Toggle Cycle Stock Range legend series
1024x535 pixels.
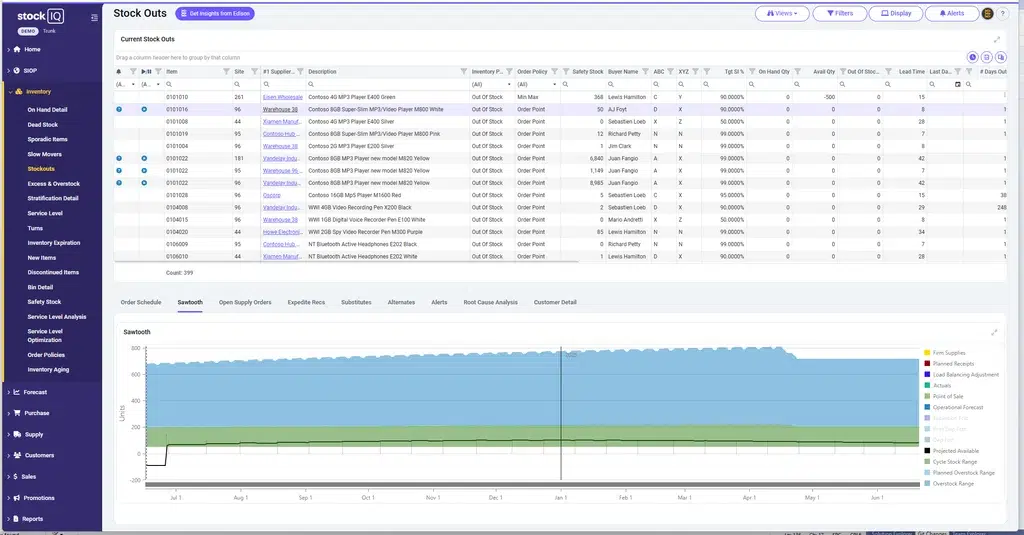point(950,462)
